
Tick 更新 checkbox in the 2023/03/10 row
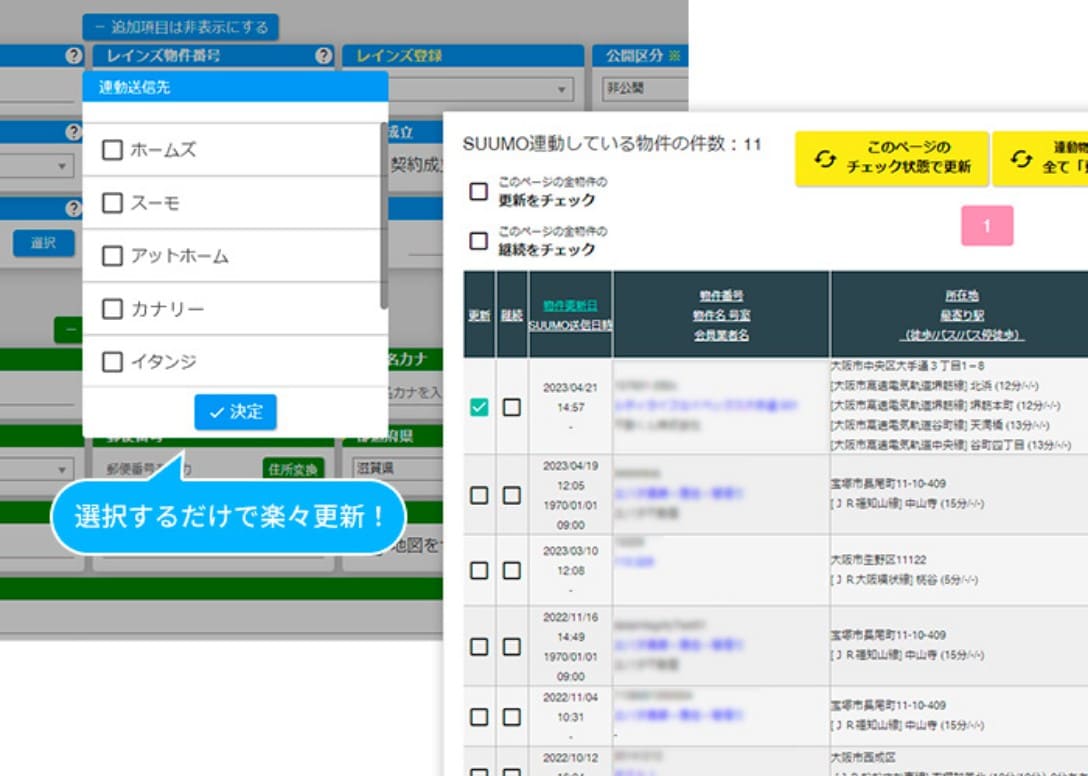479,571
